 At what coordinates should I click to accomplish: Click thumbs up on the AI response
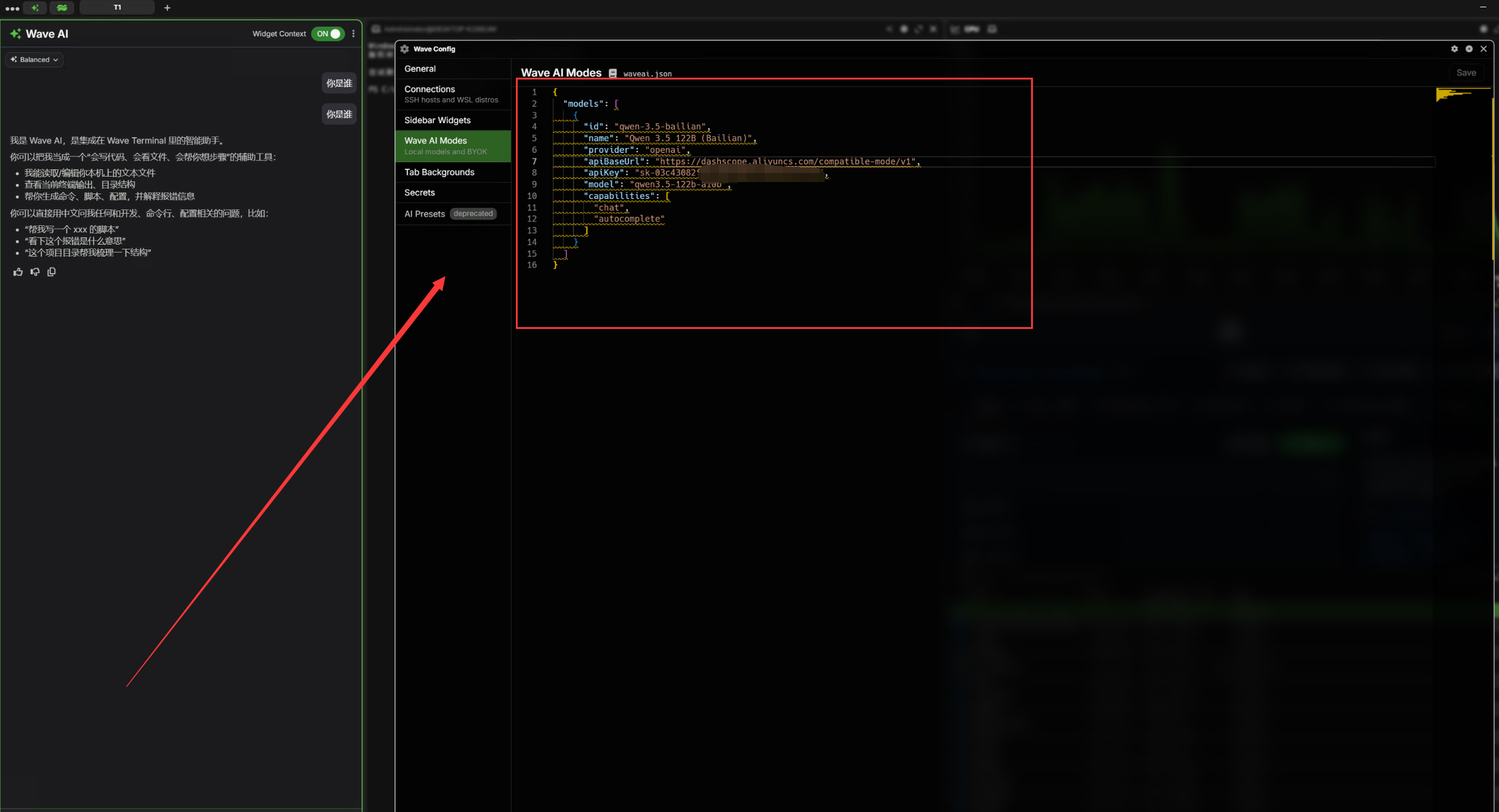click(18, 272)
